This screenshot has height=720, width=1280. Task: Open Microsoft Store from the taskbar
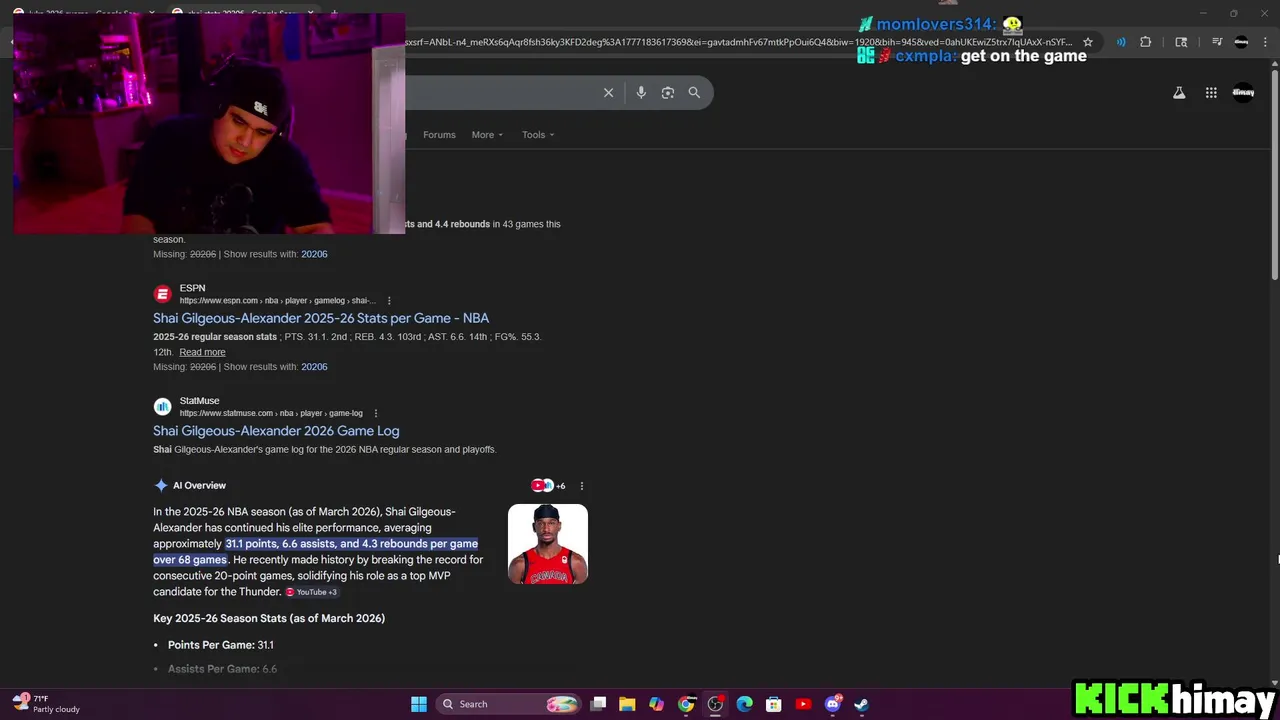pos(773,704)
